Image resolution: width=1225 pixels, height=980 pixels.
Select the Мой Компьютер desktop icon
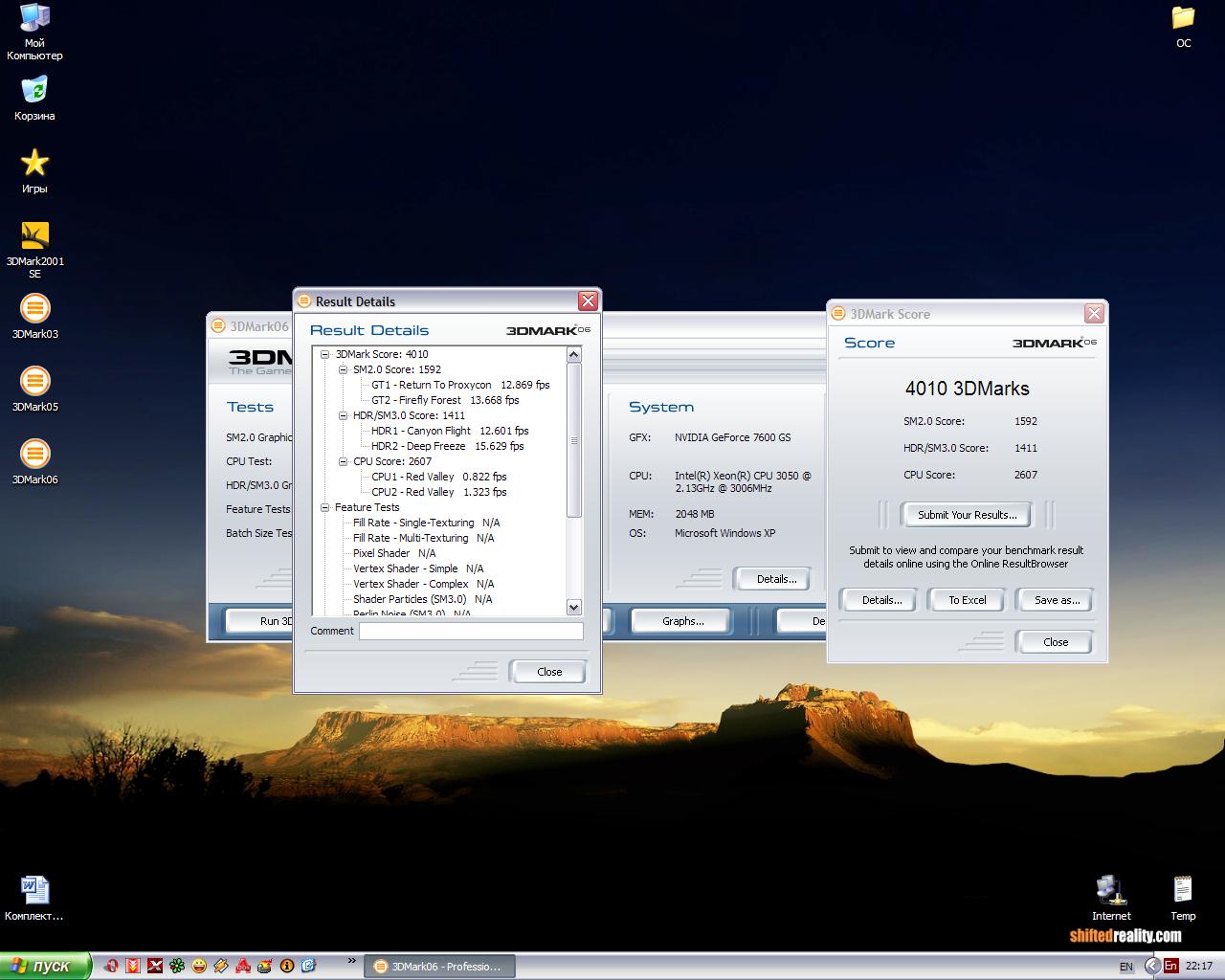[34, 32]
